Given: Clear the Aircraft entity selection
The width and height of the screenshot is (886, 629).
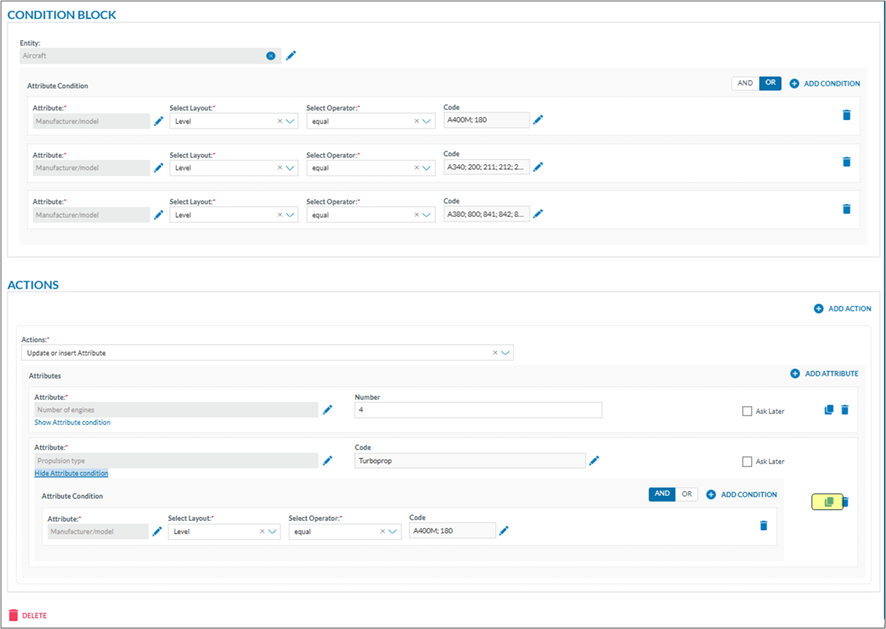Looking at the screenshot, I should (270, 56).
